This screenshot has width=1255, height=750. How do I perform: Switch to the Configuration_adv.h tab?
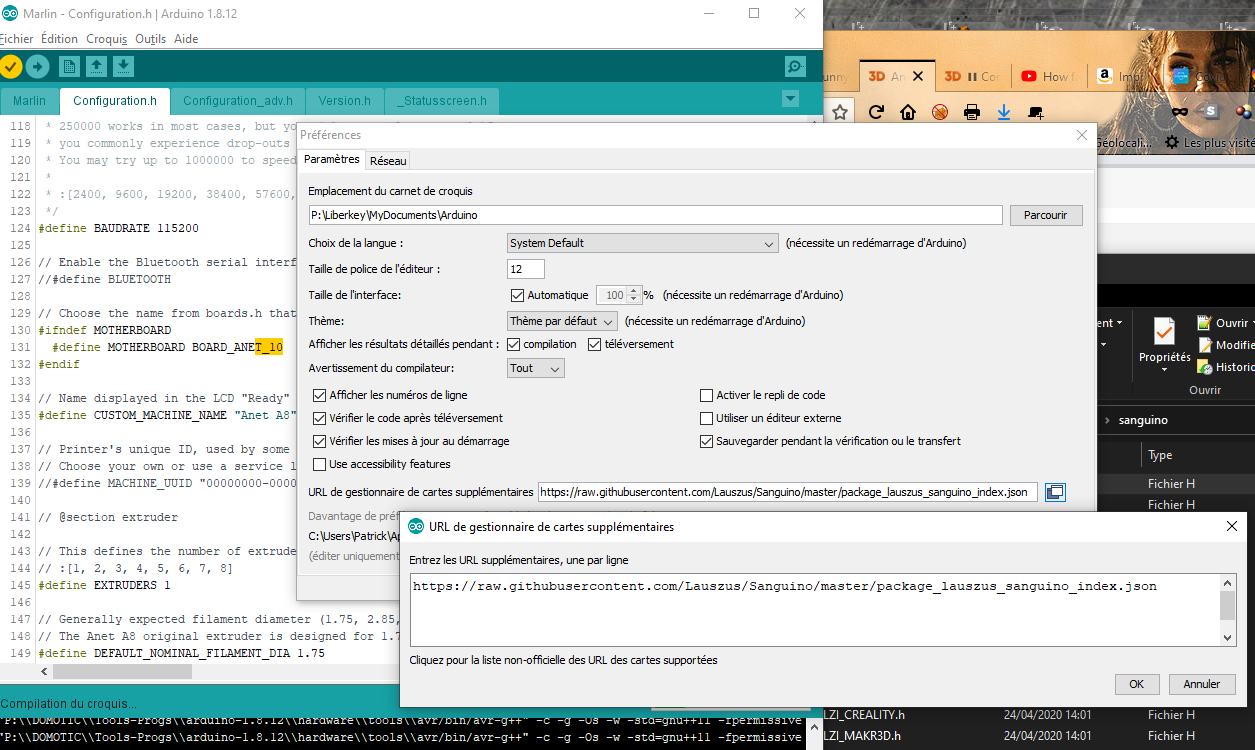pos(238,101)
